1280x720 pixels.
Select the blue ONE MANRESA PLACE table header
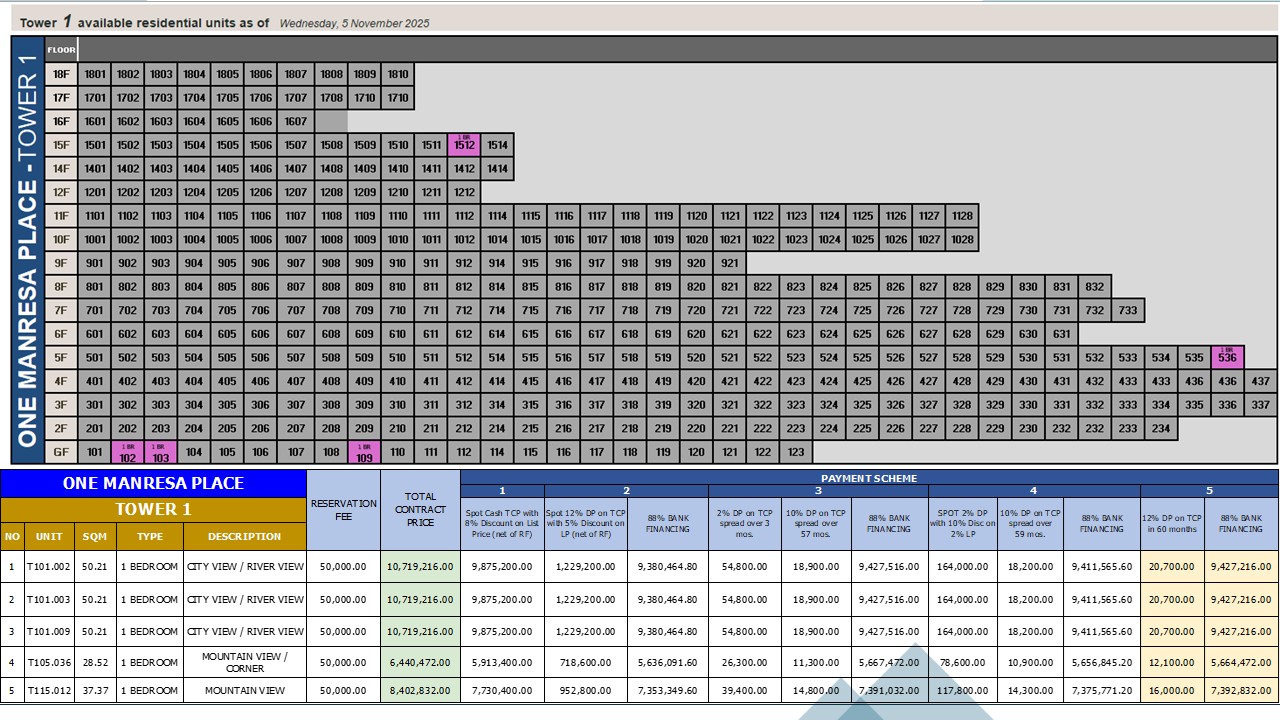(153, 484)
